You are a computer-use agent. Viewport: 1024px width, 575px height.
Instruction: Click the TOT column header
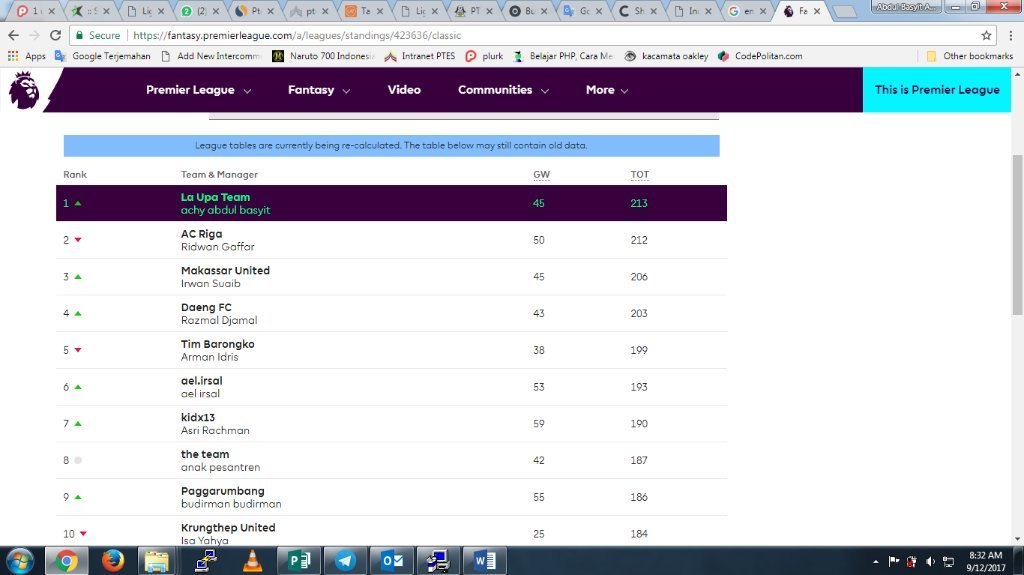[639, 174]
